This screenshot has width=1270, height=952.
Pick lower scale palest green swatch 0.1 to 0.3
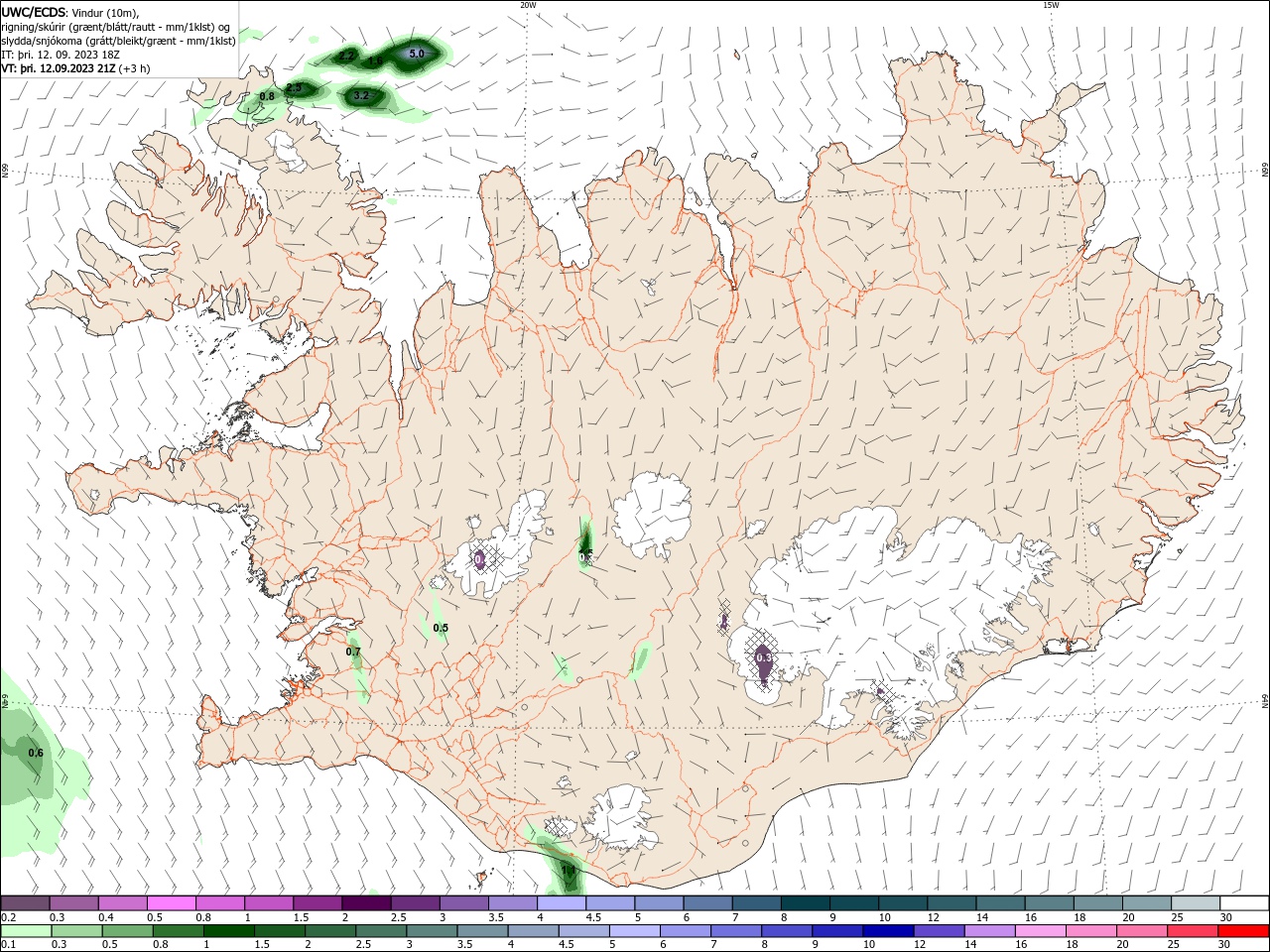[x=25, y=931]
